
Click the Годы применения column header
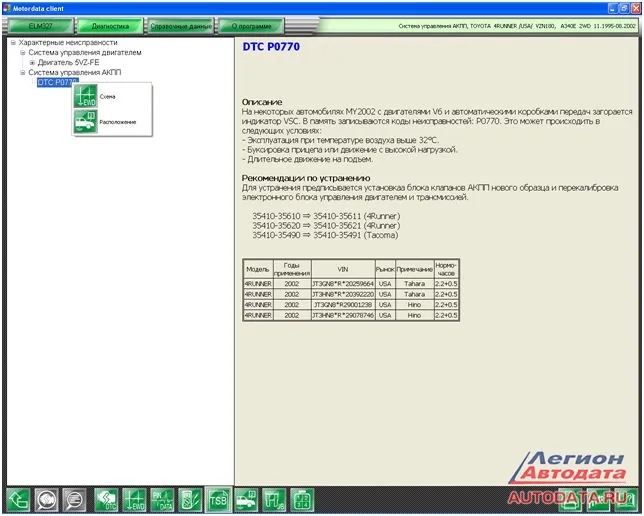pos(292,269)
